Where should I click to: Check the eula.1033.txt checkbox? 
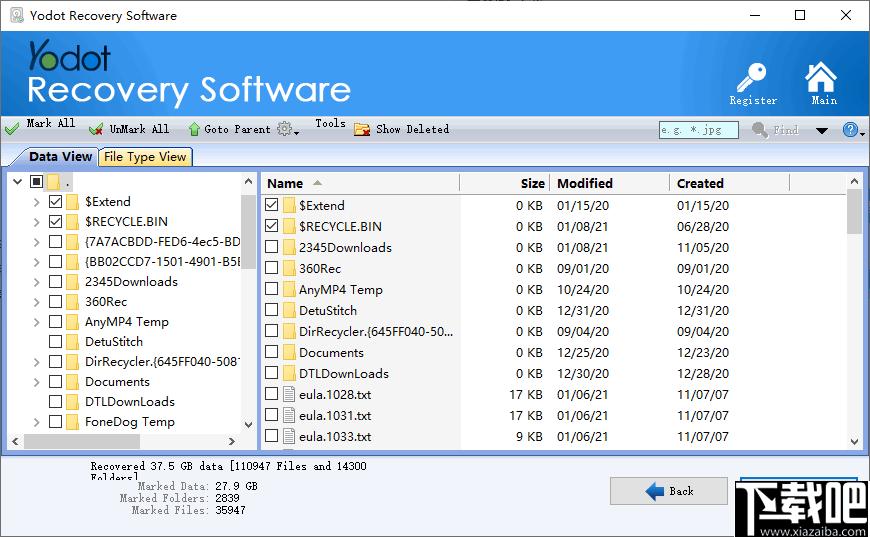[271, 436]
